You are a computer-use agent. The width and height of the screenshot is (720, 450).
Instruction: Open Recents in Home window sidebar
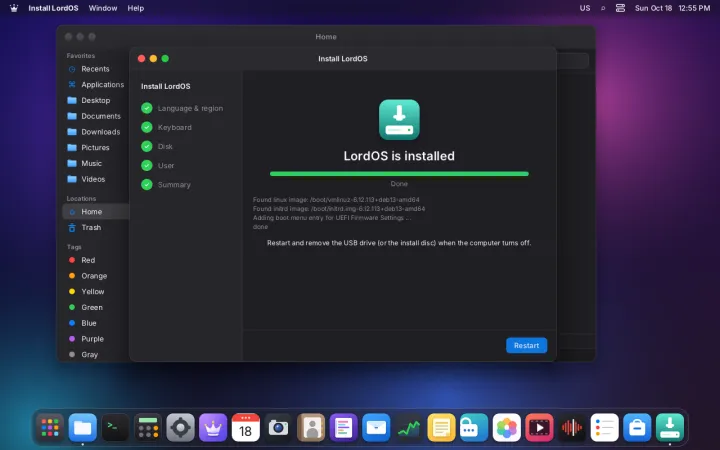point(95,69)
